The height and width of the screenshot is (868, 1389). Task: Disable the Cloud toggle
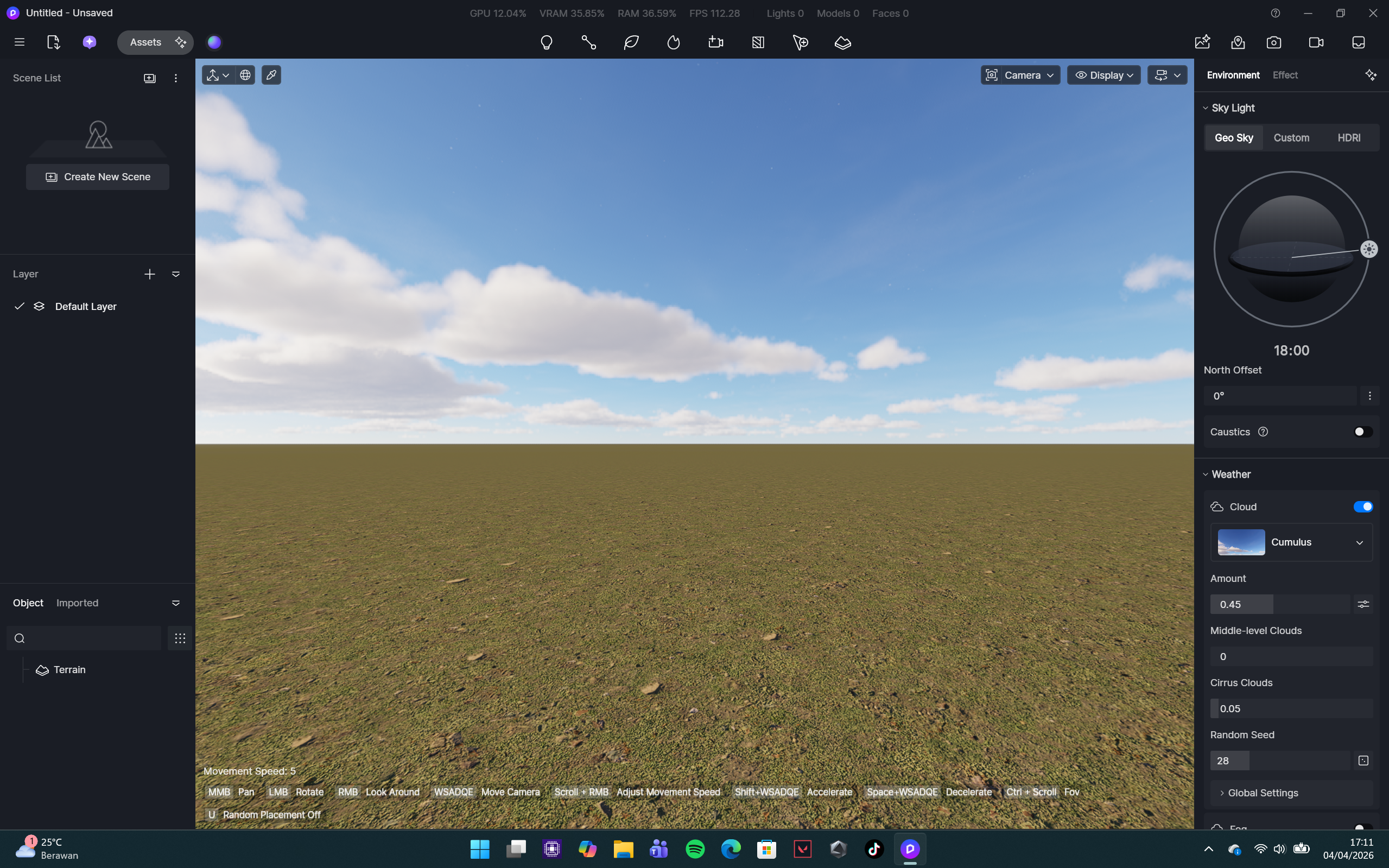(1362, 506)
